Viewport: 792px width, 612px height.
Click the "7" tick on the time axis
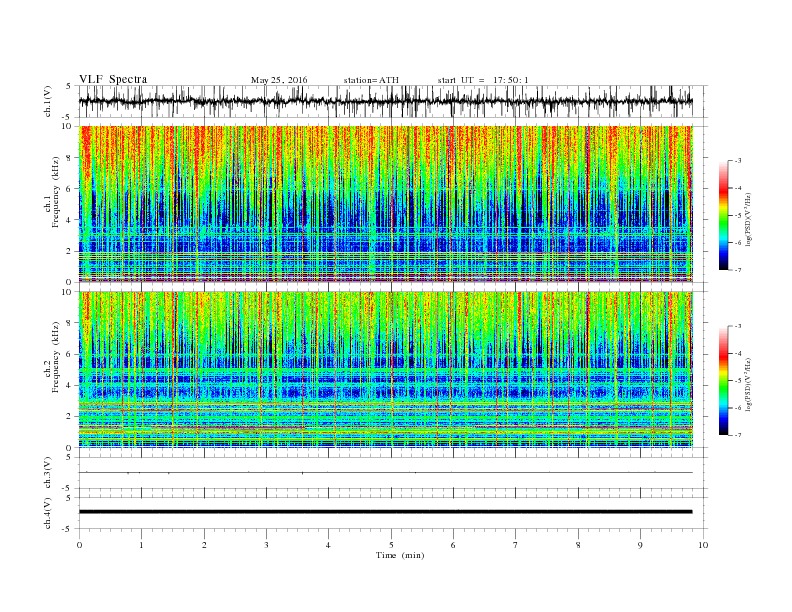[516, 545]
